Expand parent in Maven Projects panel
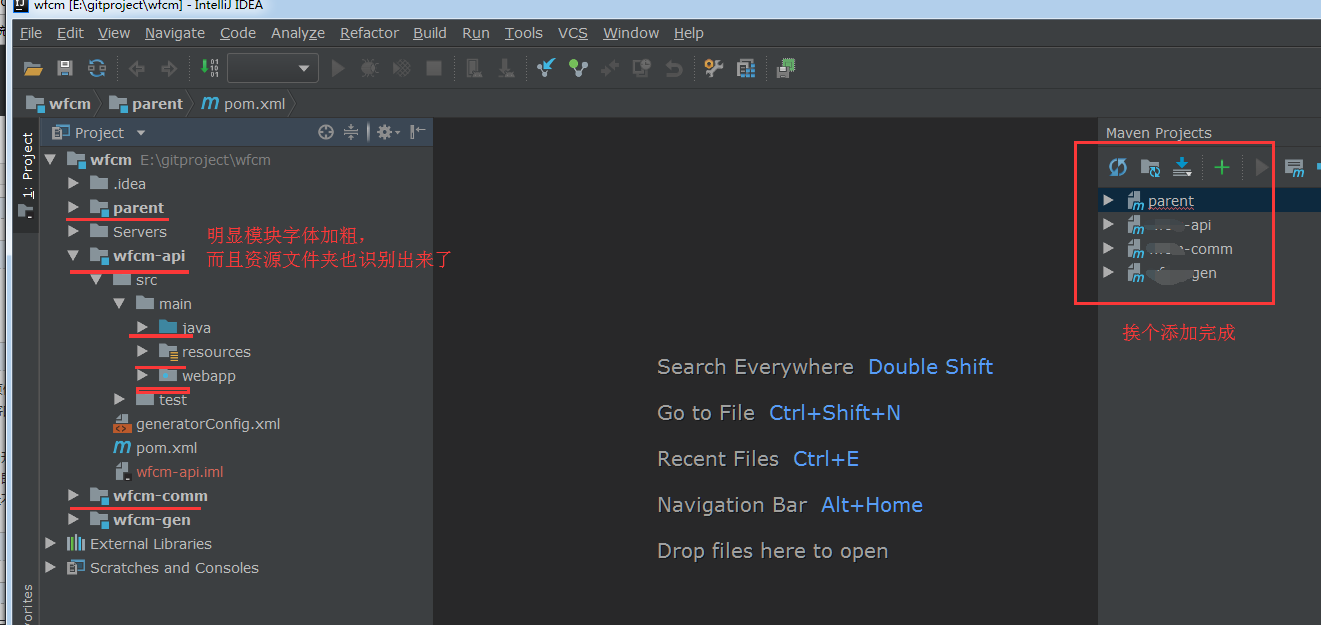 click(x=1108, y=200)
